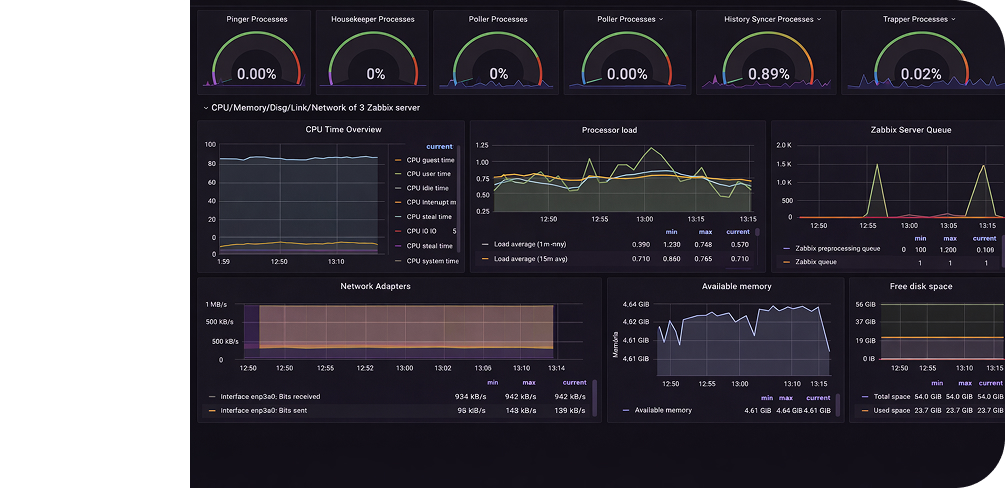Click the CPU idle time legend color icon
1005x488 pixels.
(399, 188)
